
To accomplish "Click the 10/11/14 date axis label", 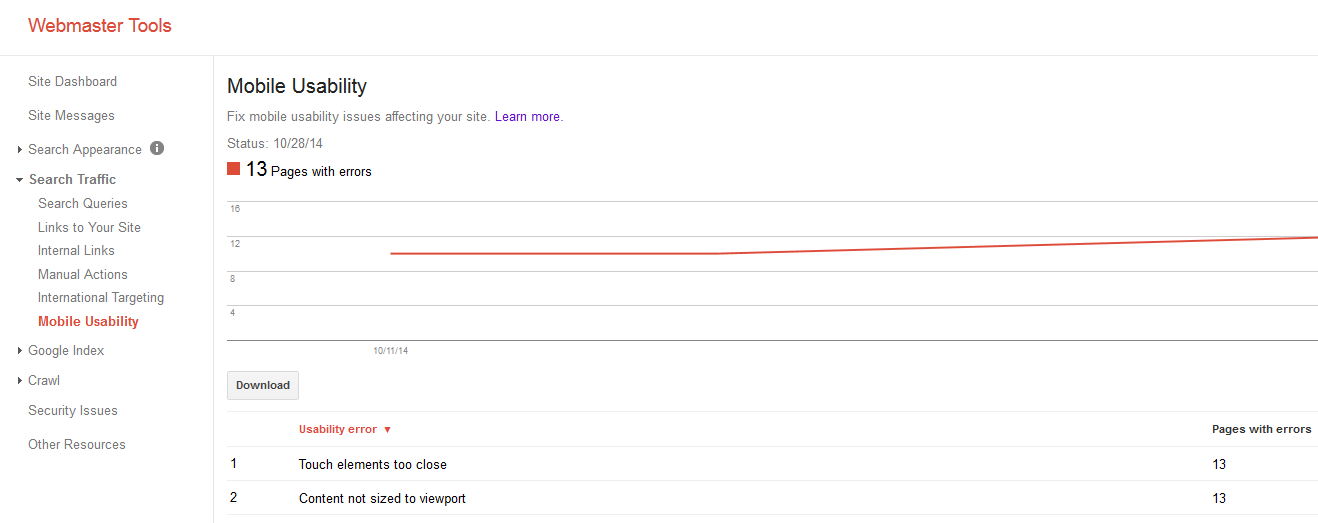I will point(391,351).
